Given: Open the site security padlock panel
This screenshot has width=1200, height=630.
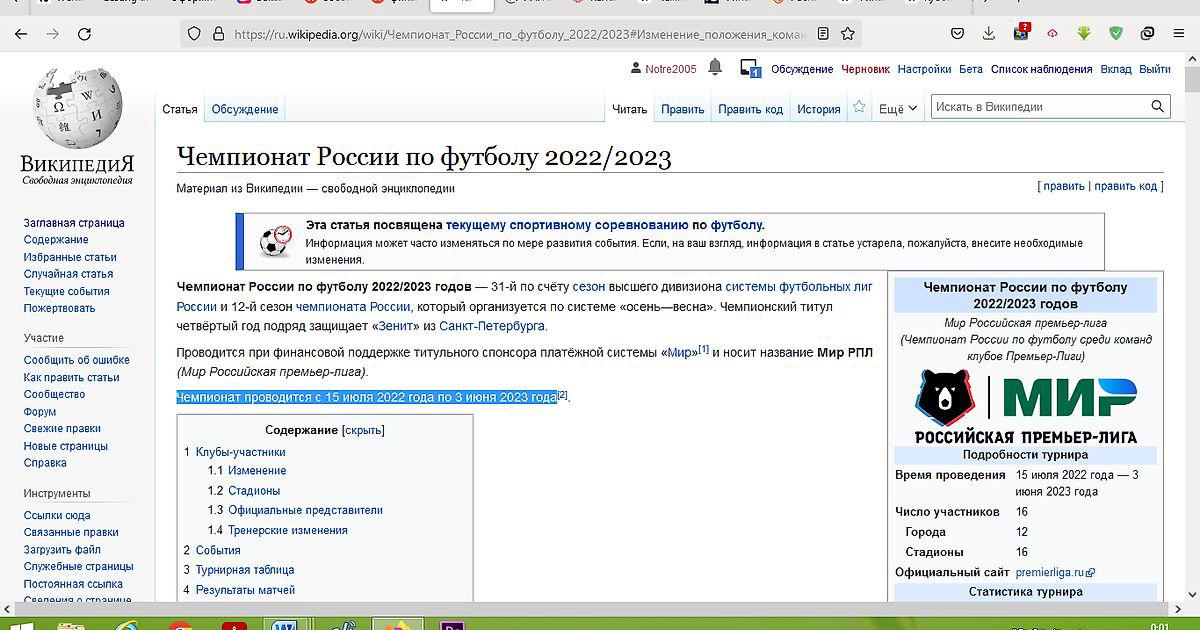Looking at the screenshot, I should pyautogui.click(x=218, y=34).
